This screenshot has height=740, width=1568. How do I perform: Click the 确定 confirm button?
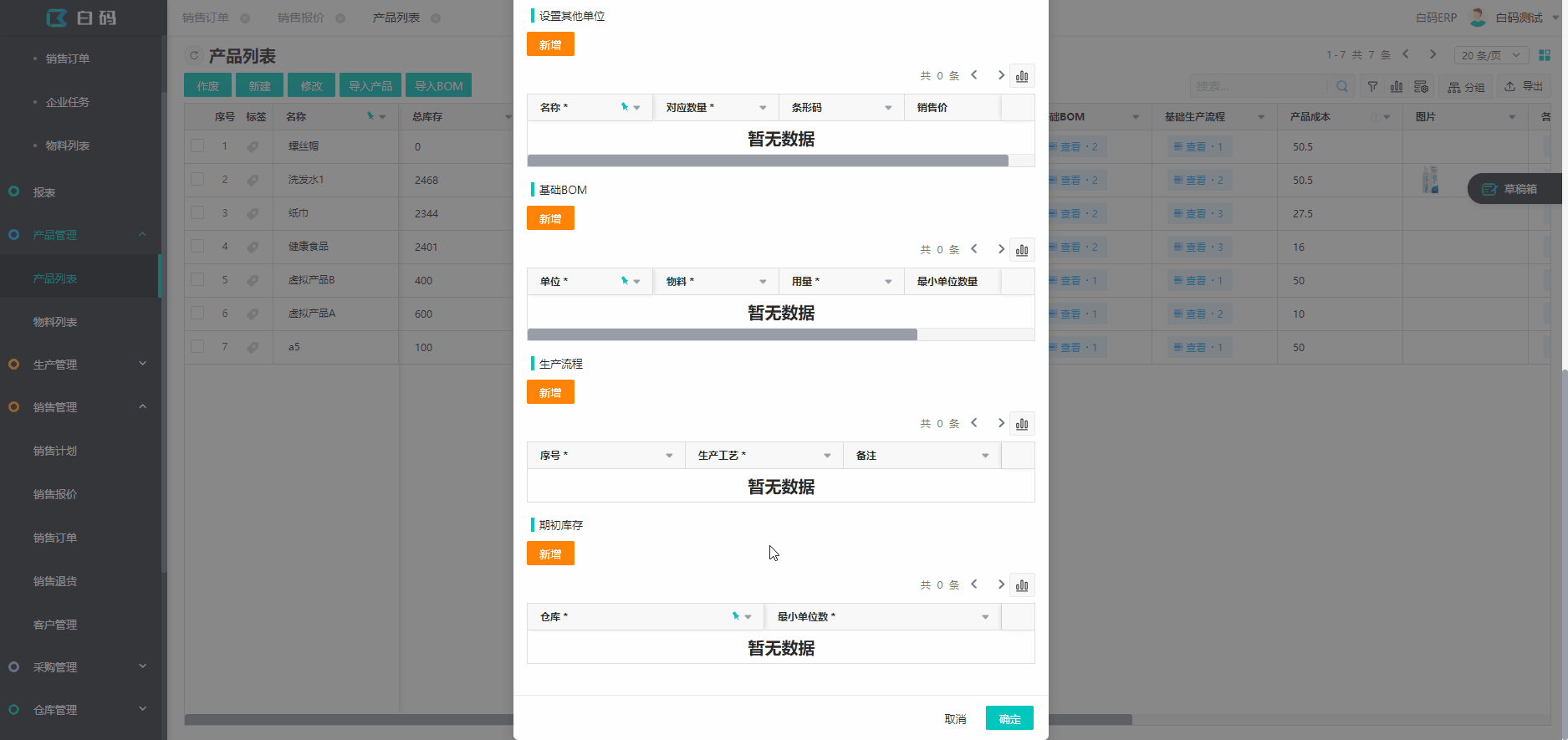pos(1009,718)
